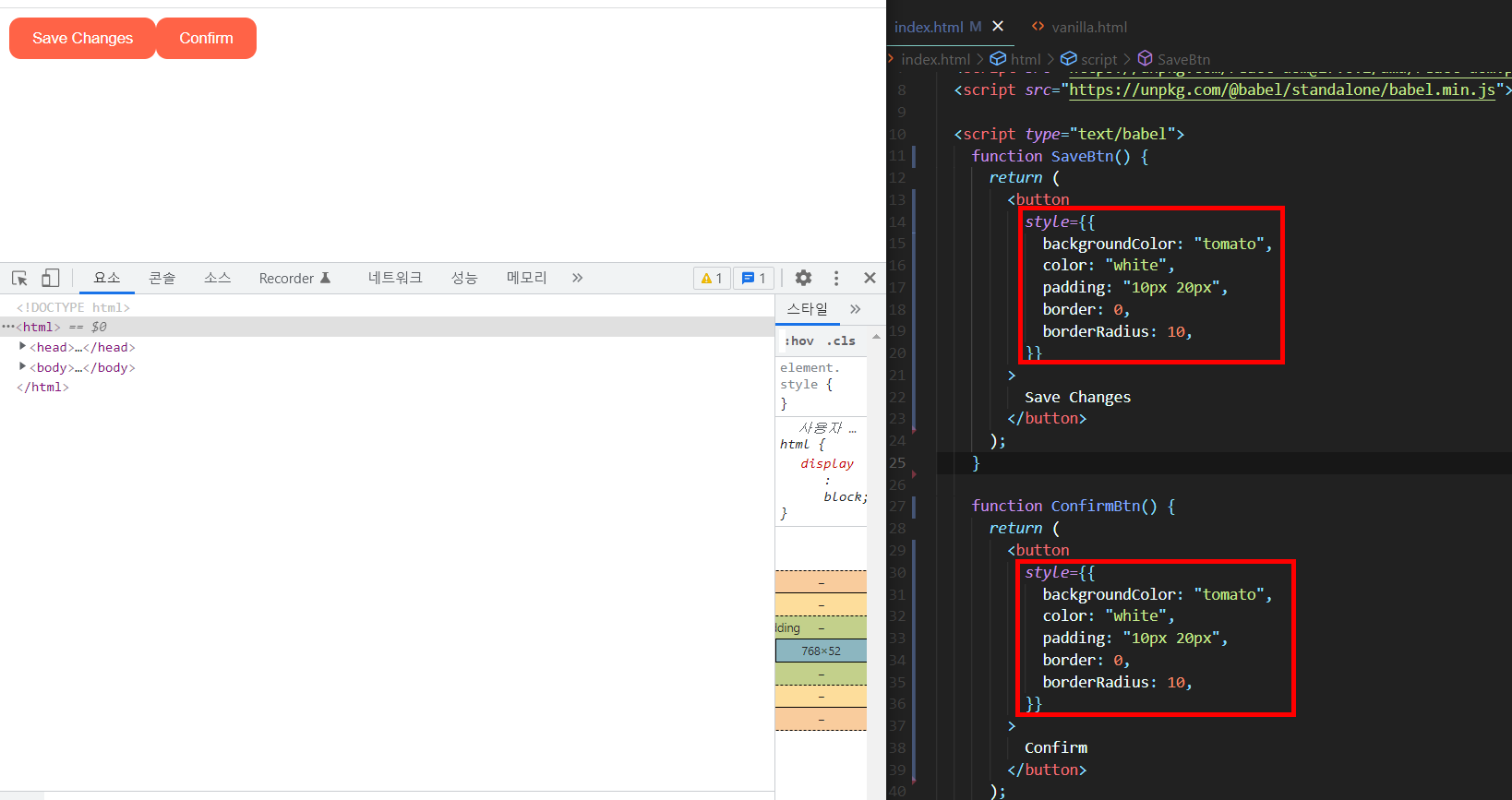Toggle the :hov element state

799,341
